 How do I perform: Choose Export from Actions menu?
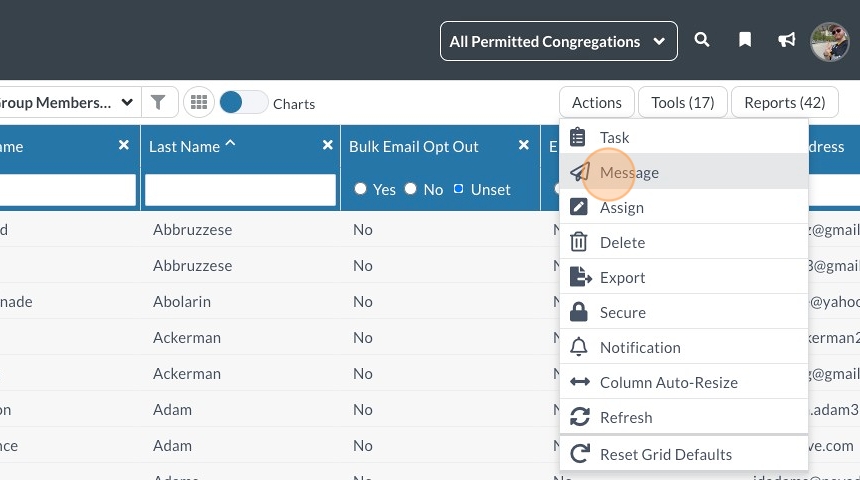[x=622, y=277]
